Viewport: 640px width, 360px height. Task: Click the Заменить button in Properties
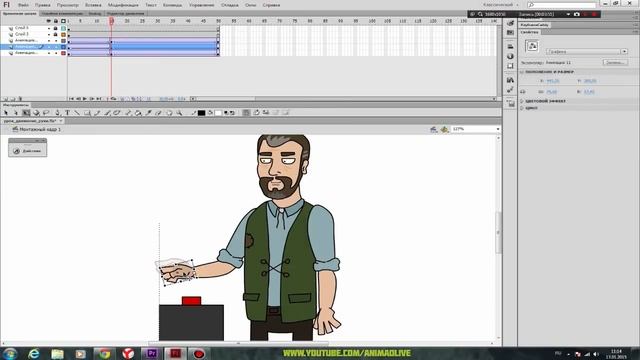pyautogui.click(x=615, y=62)
